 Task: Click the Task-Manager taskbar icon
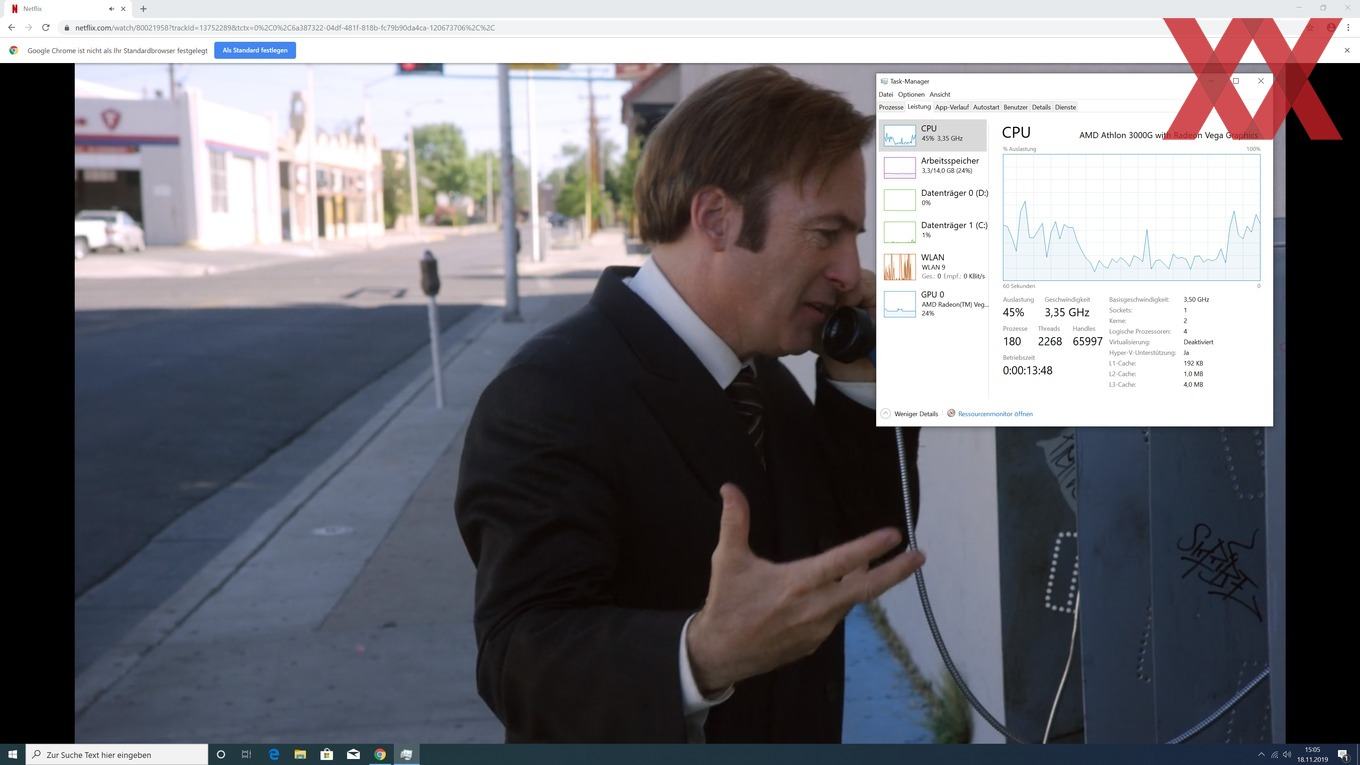tap(406, 754)
